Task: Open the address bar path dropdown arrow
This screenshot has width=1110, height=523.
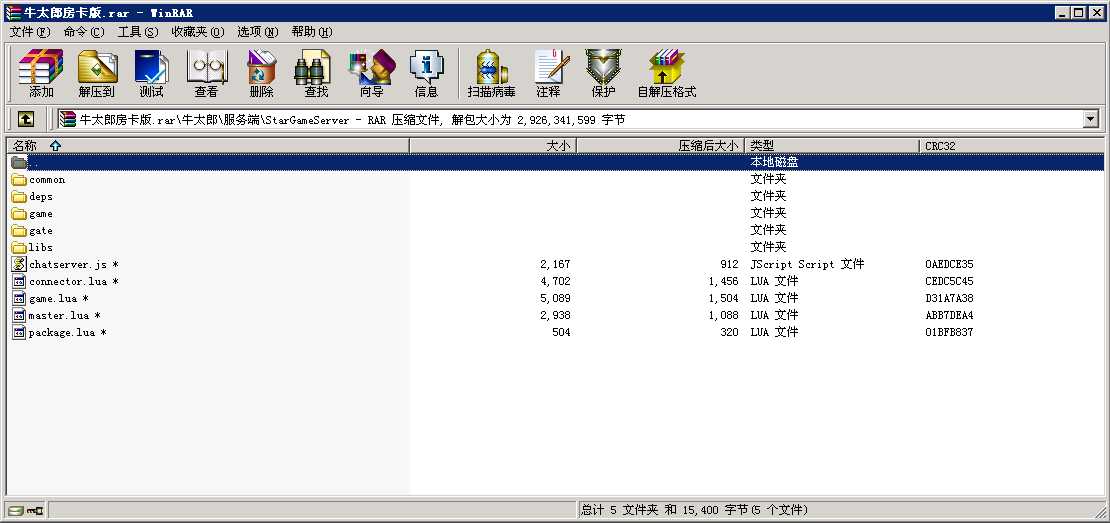Action: (1090, 120)
